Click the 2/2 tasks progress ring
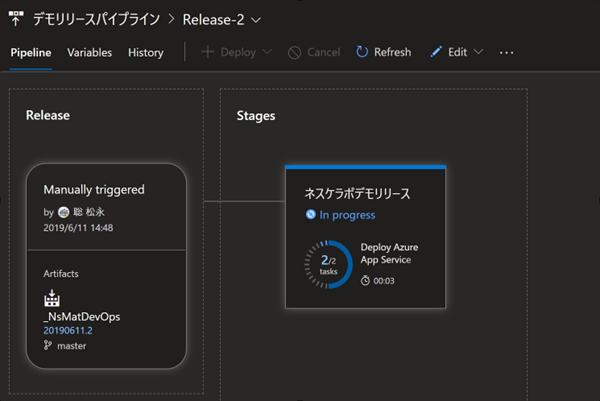Viewport: 600px width, 401px height. coord(328,264)
